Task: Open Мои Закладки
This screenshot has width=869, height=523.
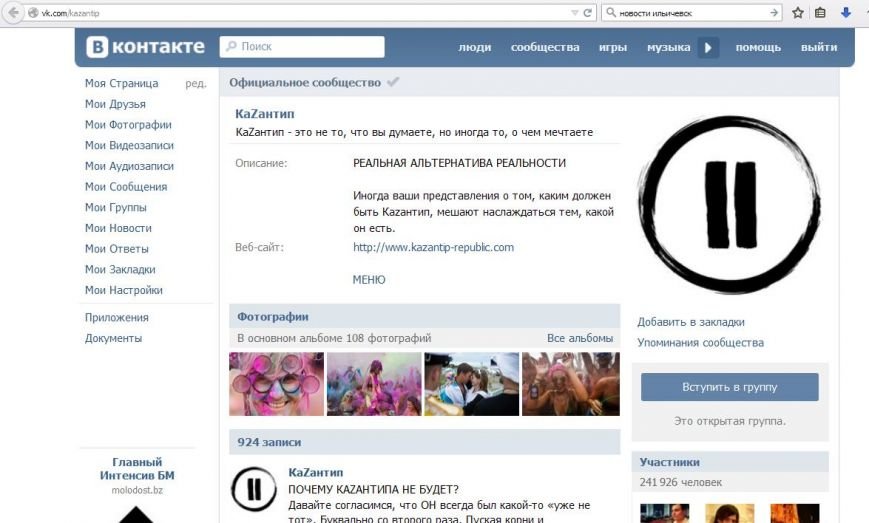Action: 120,269
